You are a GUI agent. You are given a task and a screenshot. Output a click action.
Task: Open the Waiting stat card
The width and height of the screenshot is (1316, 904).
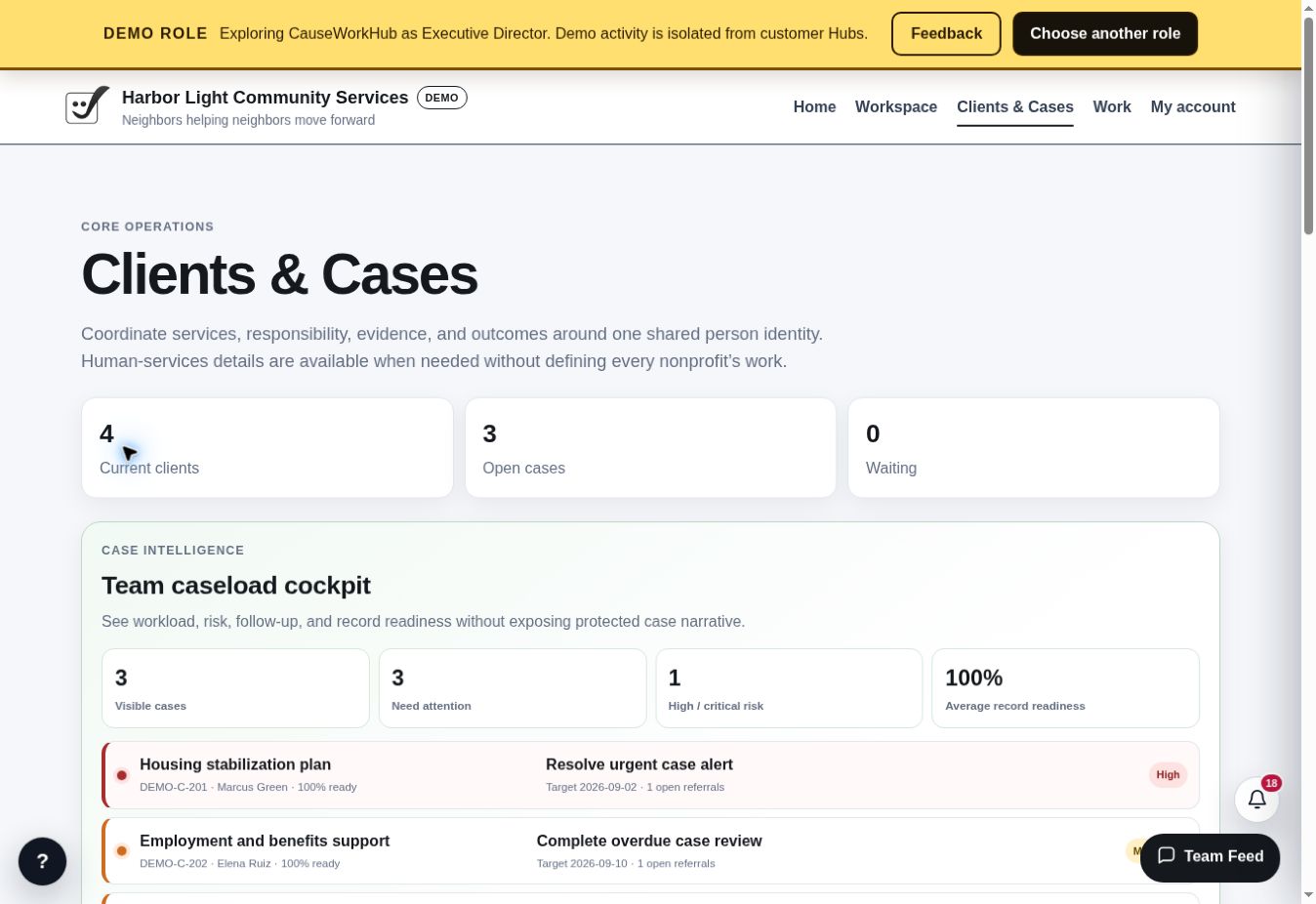[1034, 448]
